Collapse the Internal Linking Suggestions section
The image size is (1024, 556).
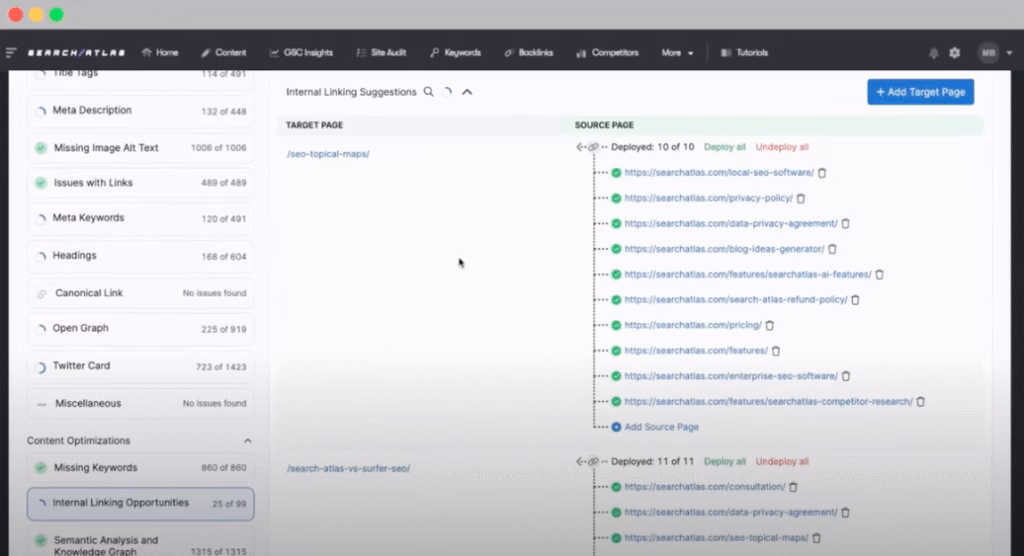point(467,92)
